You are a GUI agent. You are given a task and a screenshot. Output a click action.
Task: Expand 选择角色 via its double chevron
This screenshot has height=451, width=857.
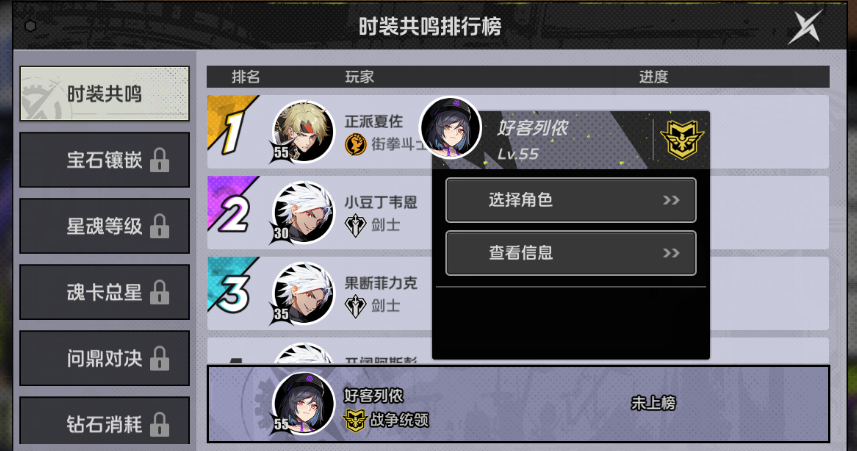pyautogui.click(x=671, y=200)
